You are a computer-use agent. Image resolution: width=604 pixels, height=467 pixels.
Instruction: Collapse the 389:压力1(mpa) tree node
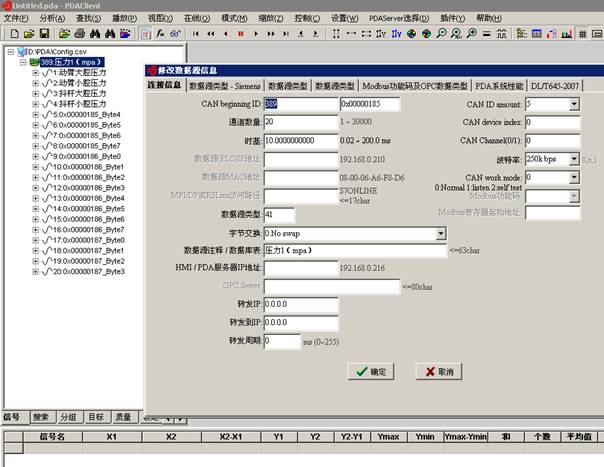pos(23,62)
